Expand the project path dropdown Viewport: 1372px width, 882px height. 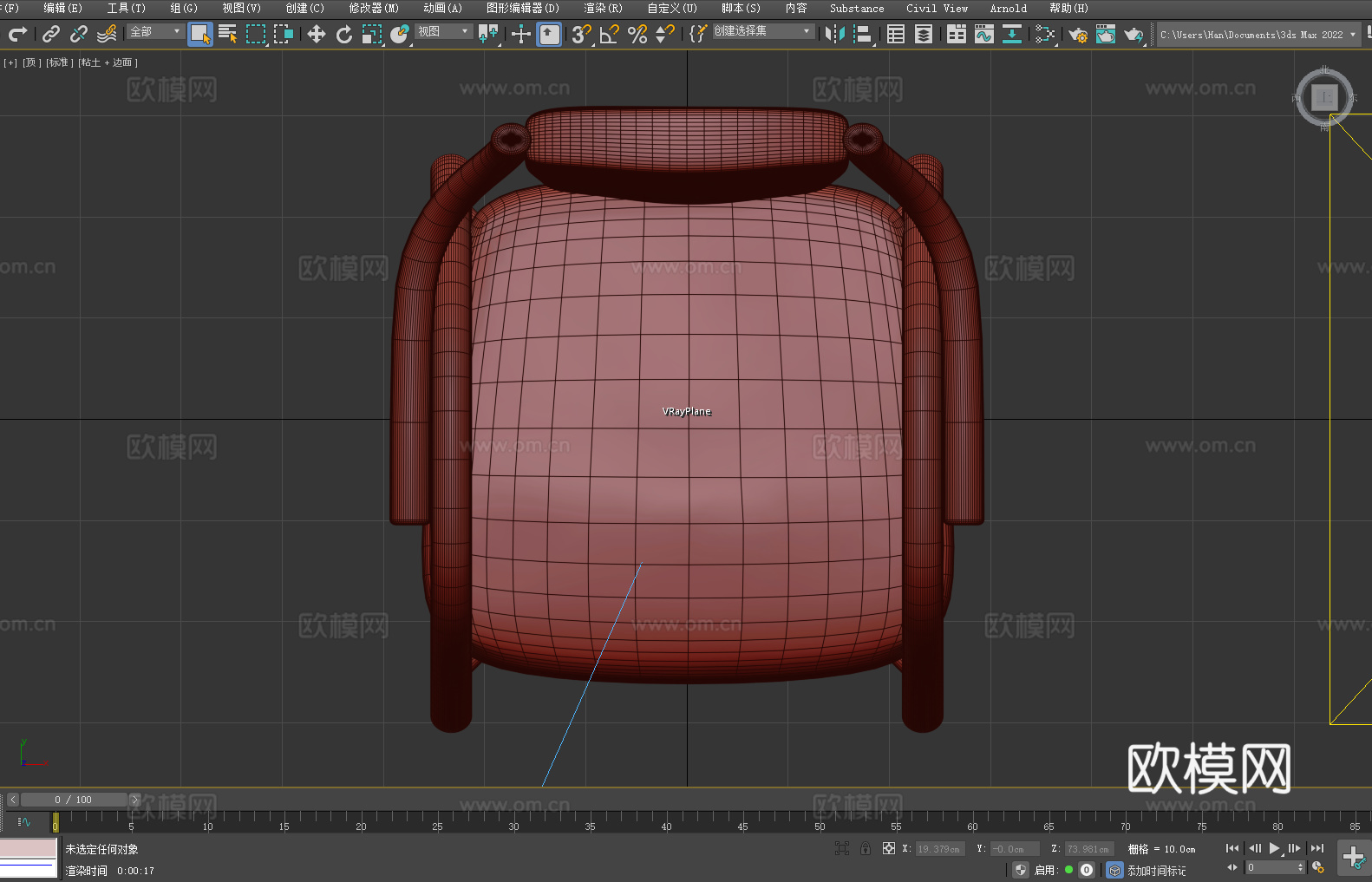1352,35
